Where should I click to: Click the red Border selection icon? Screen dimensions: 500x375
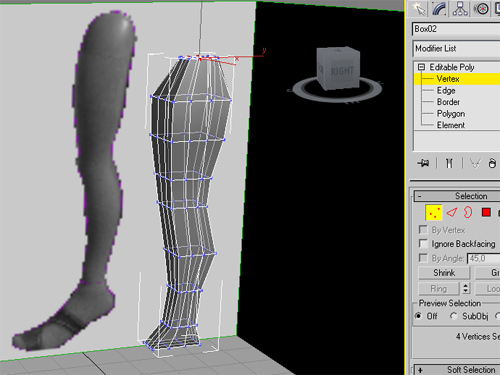[x=468, y=212]
